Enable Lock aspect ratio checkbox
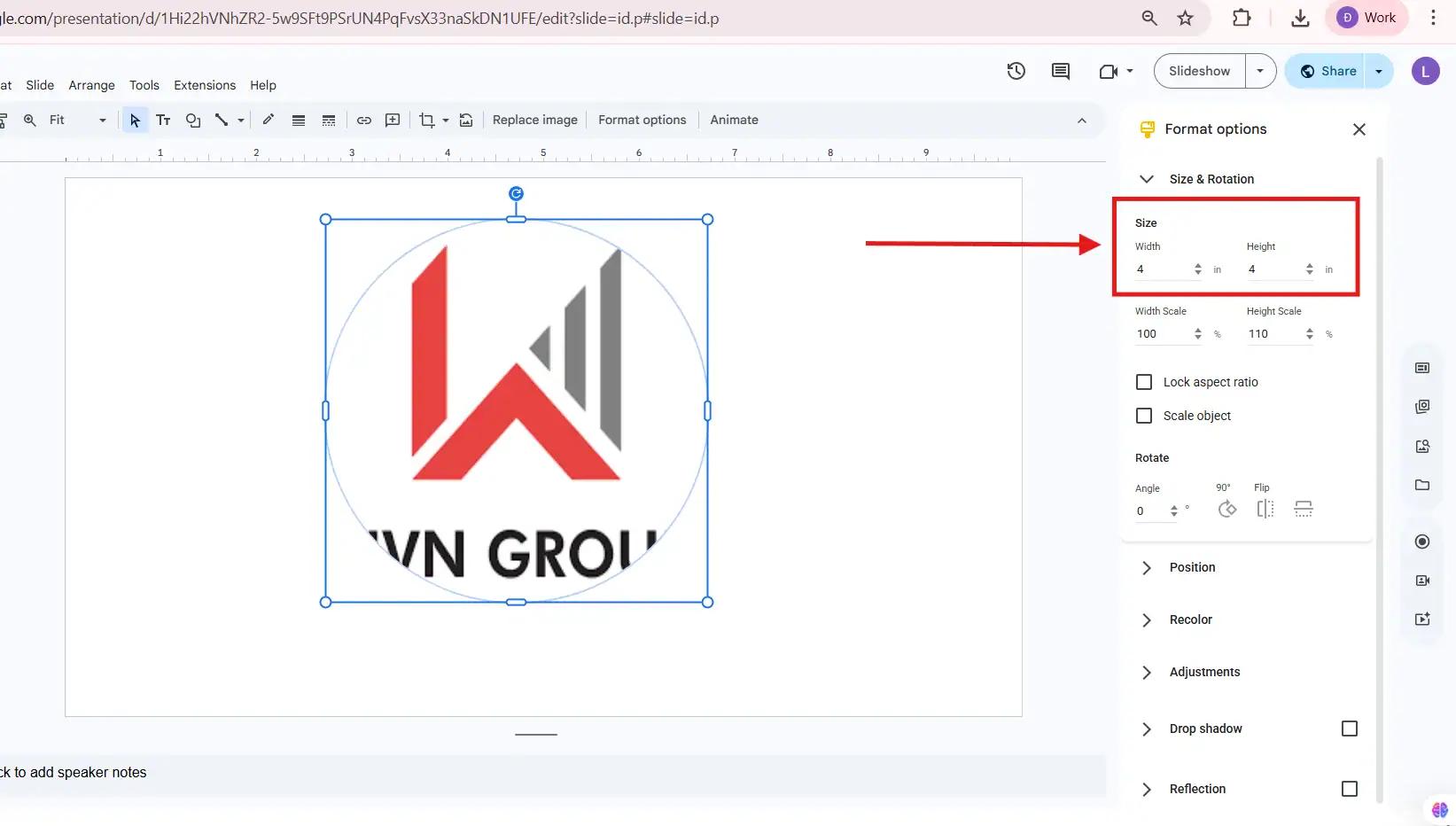 1144,382
